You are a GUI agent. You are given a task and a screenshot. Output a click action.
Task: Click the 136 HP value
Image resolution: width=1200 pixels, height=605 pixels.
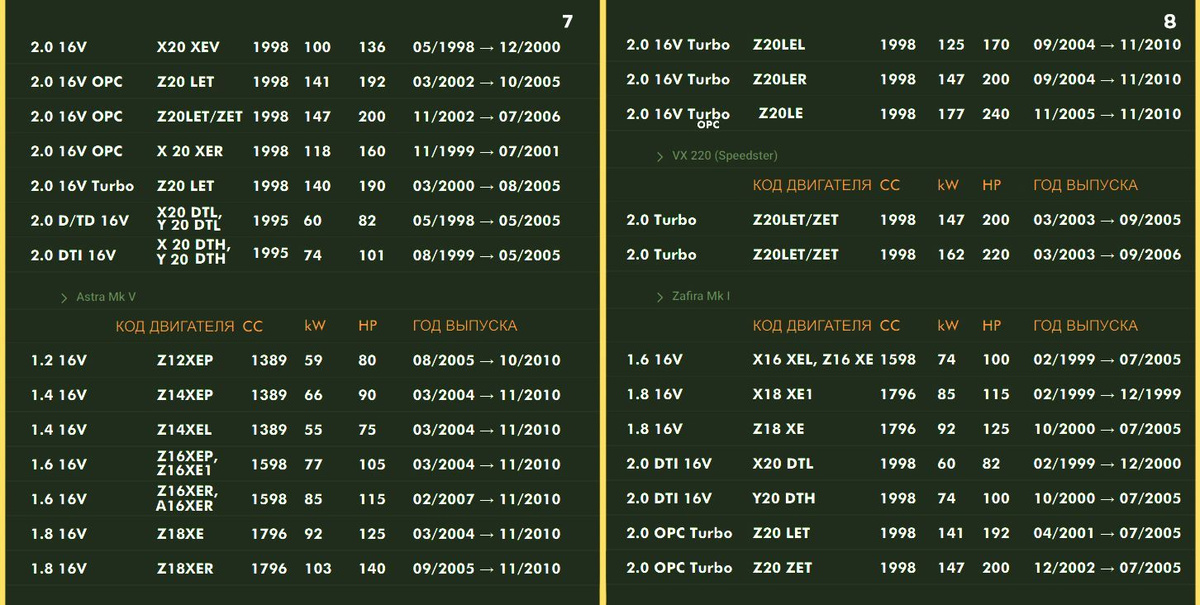click(x=372, y=47)
